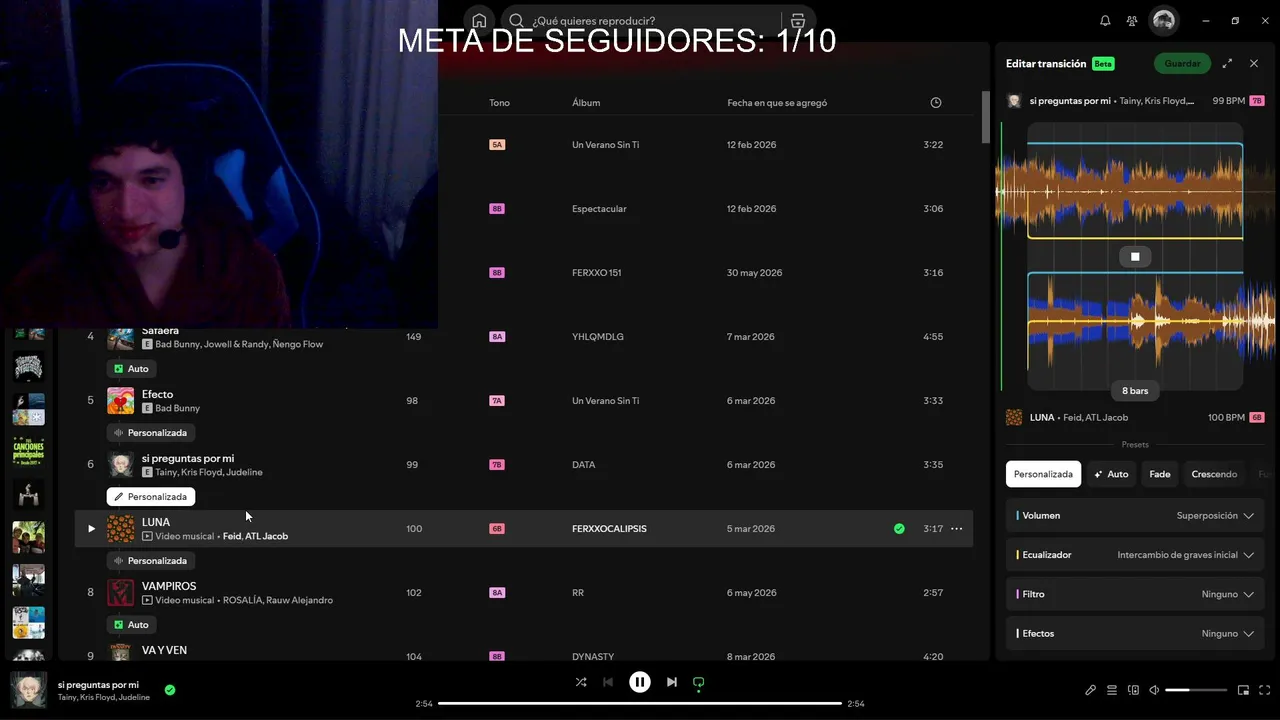The height and width of the screenshot is (720, 1280).
Task: Sort by Fecha en que se agregó header
Action: click(x=777, y=103)
